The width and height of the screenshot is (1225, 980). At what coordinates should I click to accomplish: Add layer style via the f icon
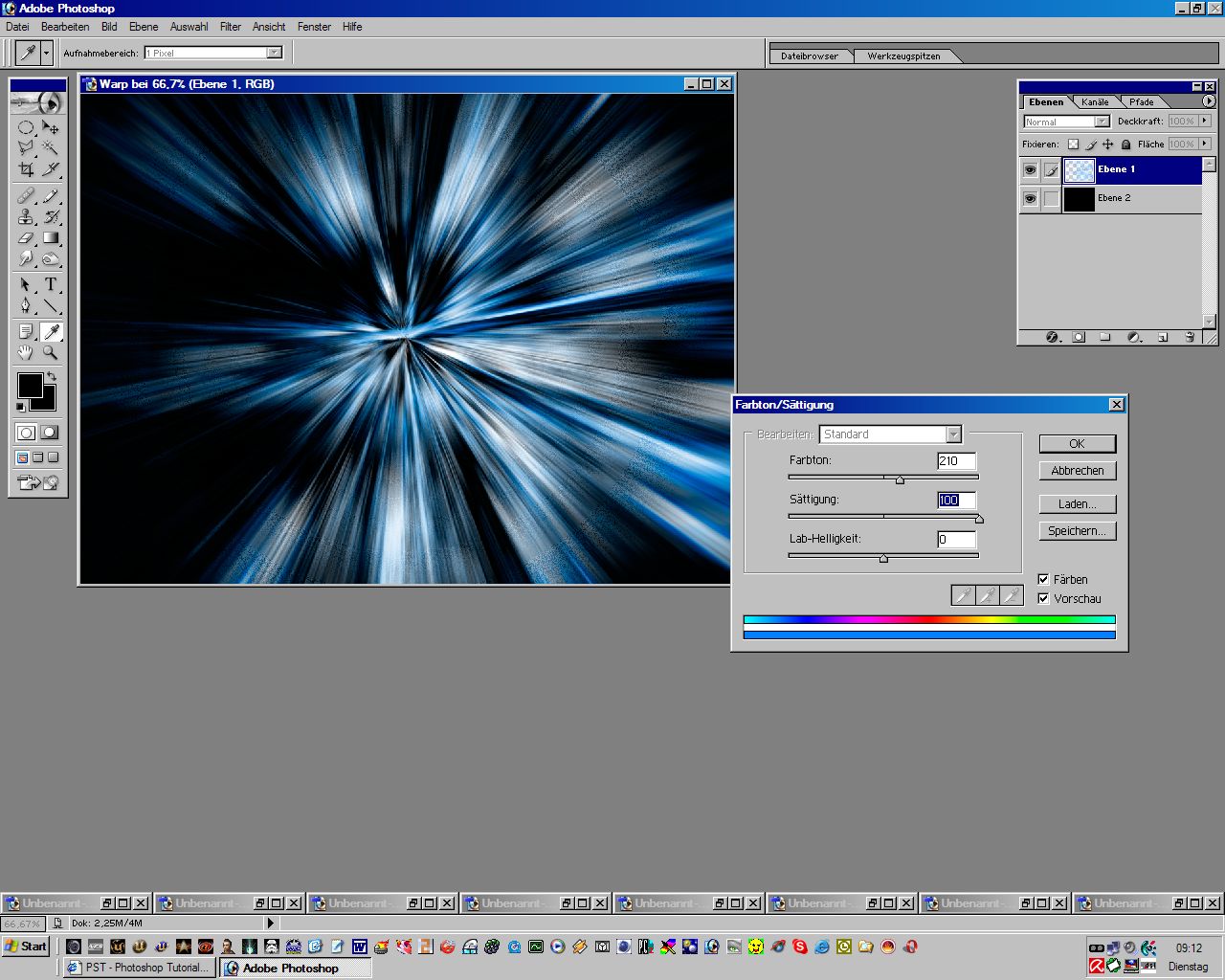pyautogui.click(x=1053, y=337)
